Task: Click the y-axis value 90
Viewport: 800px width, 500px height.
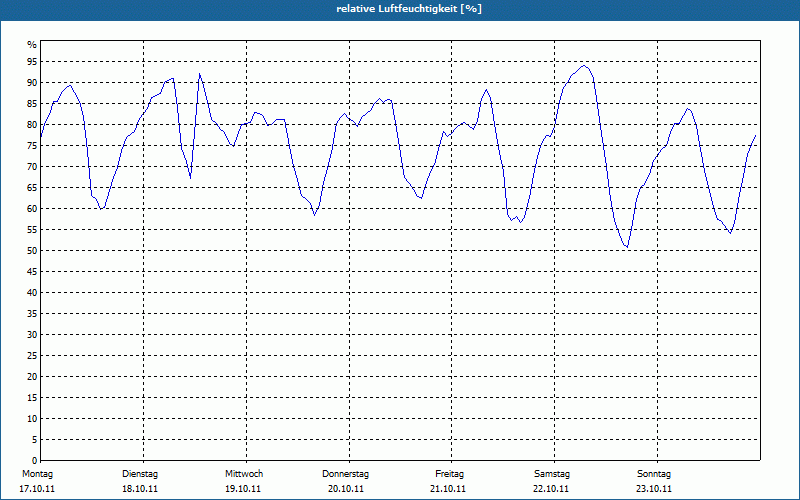Action: [32, 83]
